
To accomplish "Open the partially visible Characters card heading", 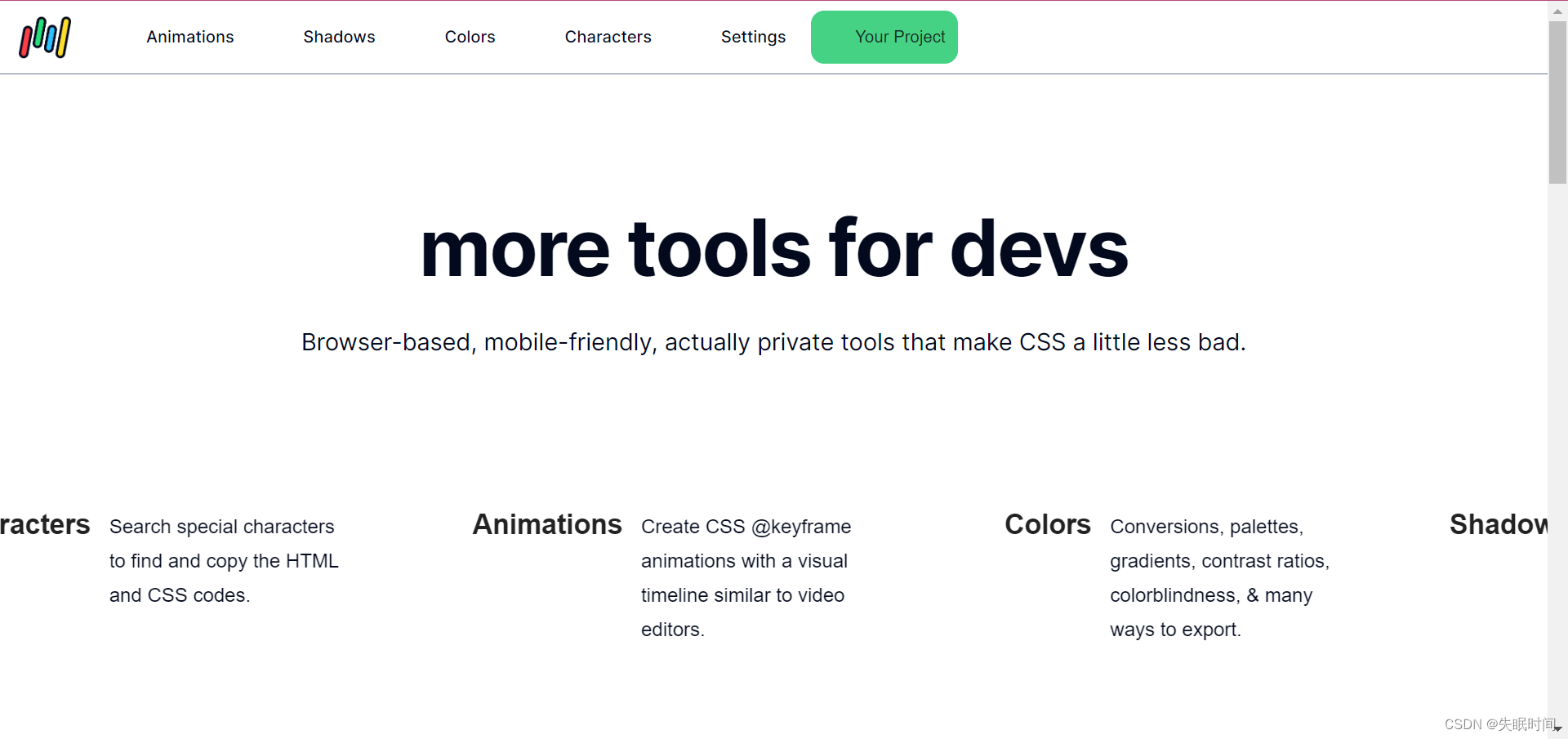I will (45, 524).
